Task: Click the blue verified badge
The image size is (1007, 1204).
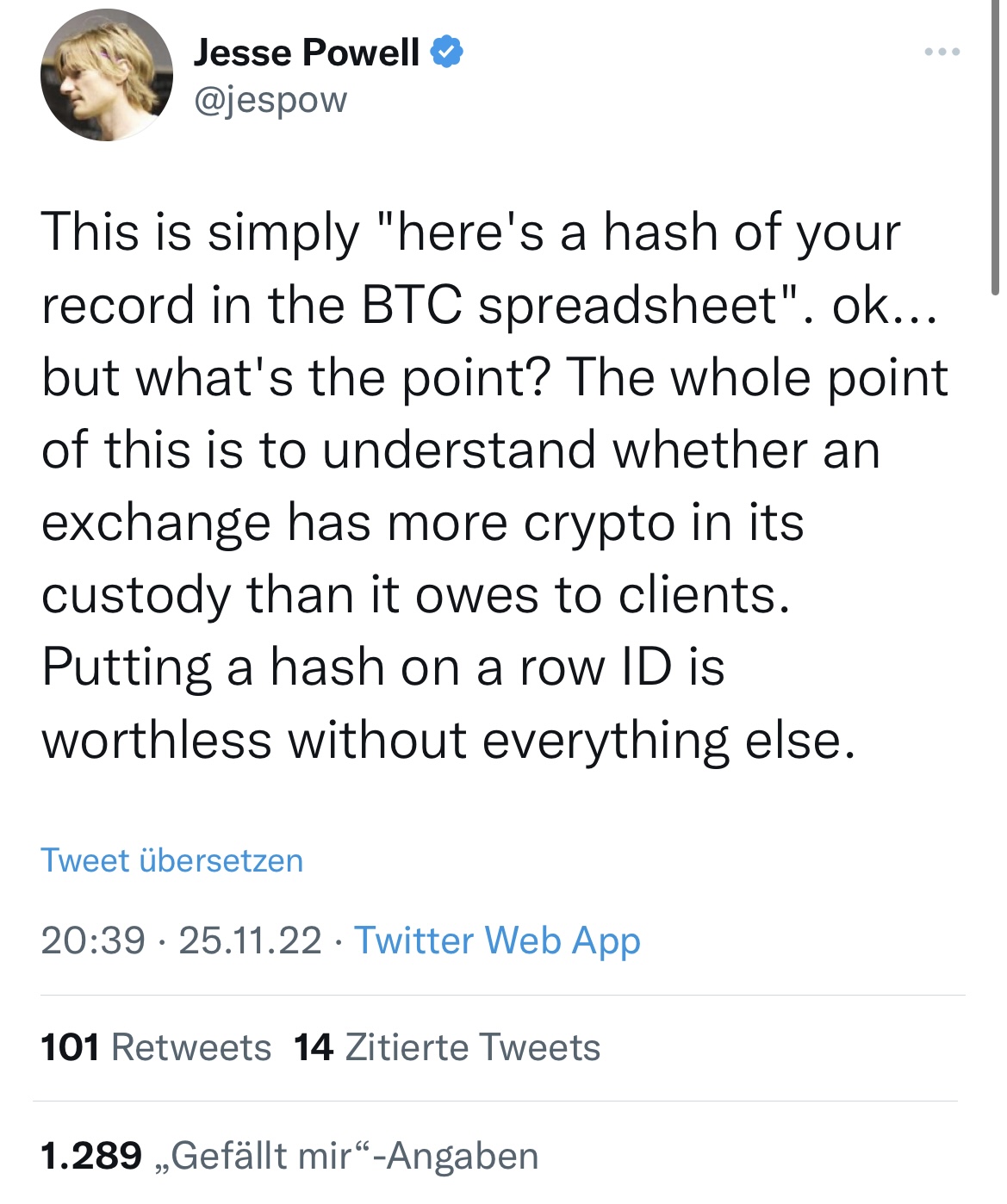Action: tap(446, 52)
